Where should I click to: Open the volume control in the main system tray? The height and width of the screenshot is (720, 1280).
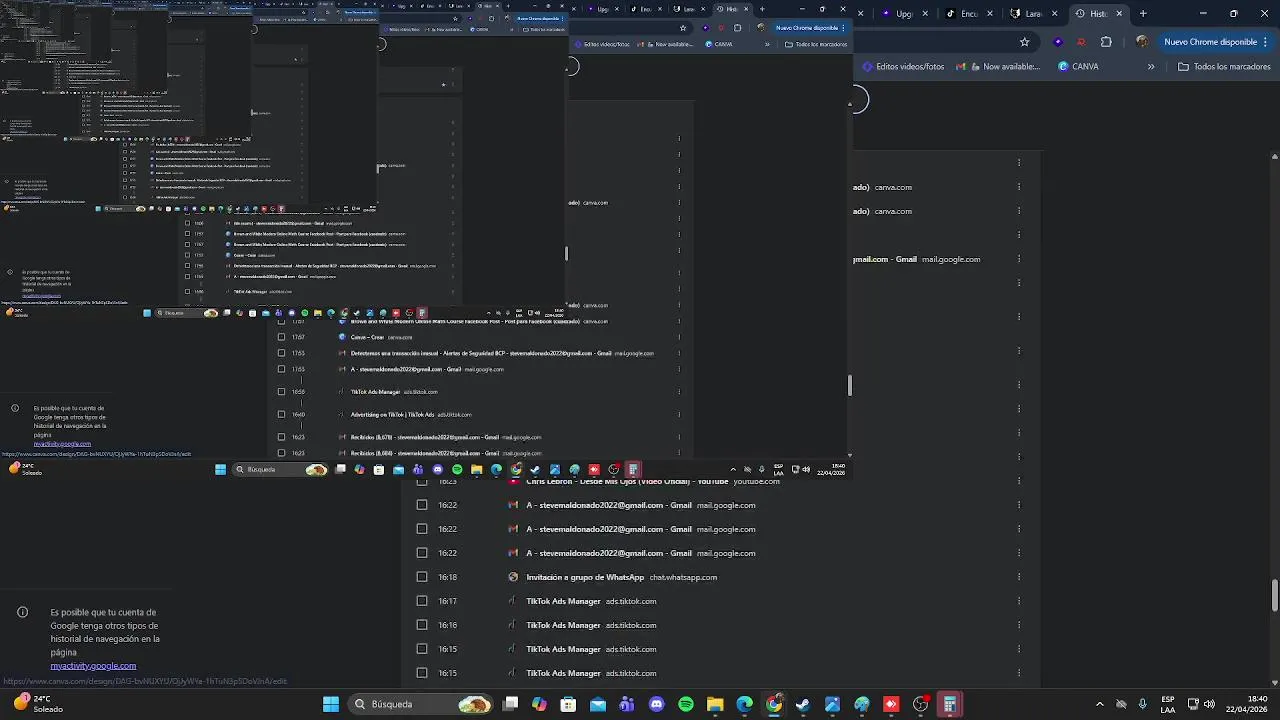(1209, 704)
